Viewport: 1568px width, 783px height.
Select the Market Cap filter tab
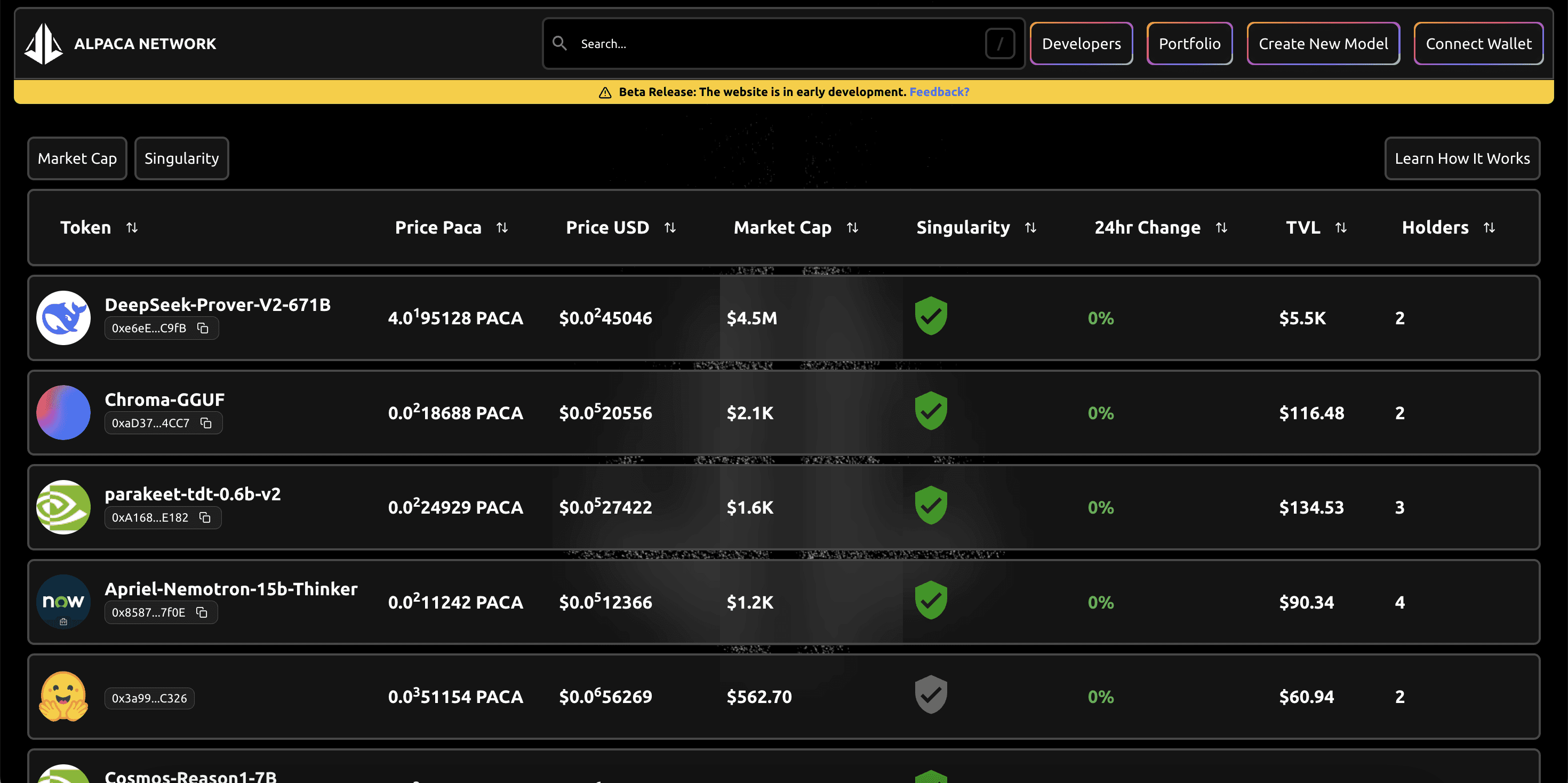[x=77, y=158]
